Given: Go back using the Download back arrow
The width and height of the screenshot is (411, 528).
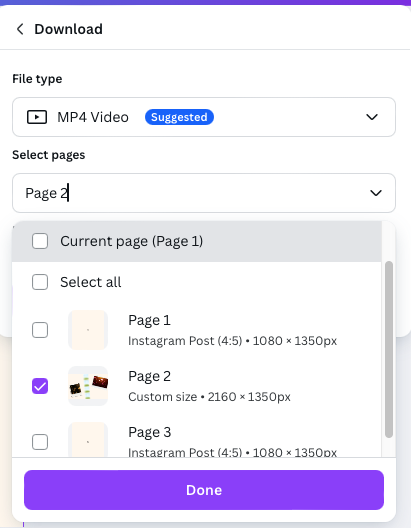Looking at the screenshot, I should [x=20, y=29].
